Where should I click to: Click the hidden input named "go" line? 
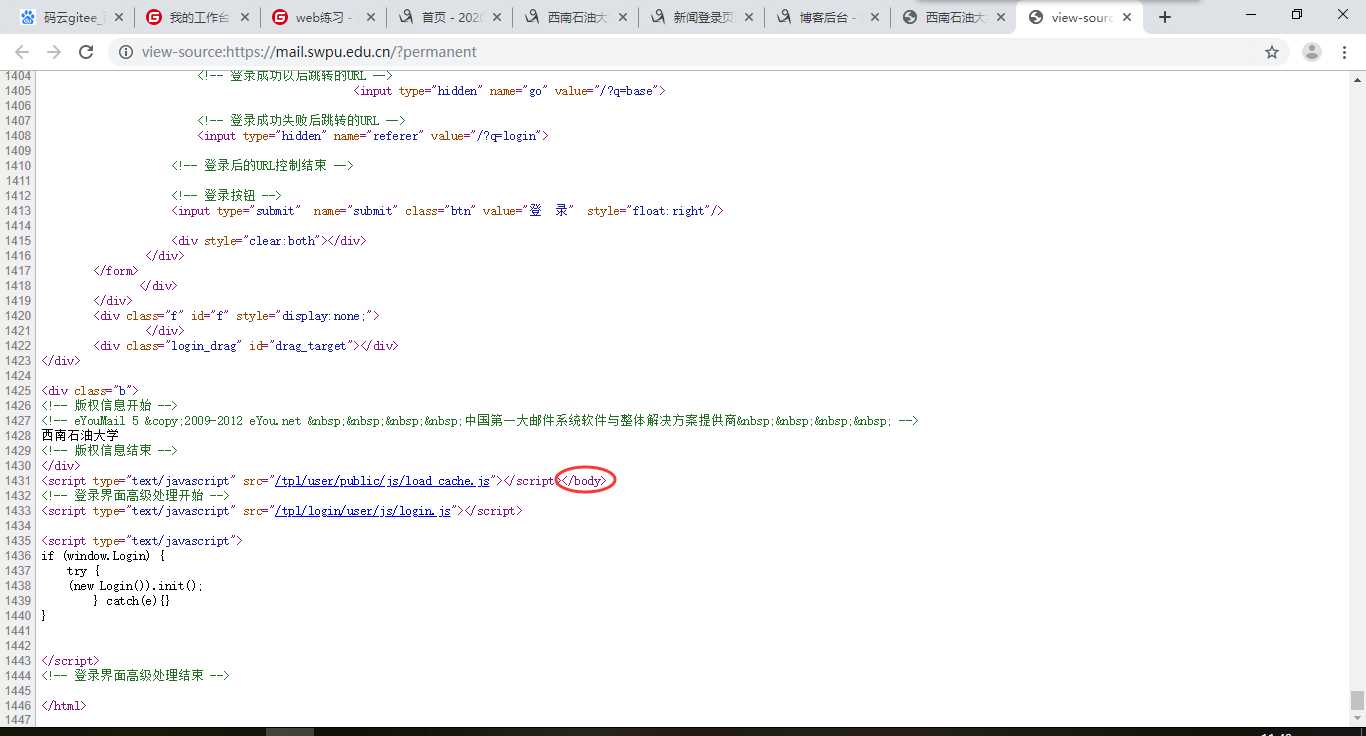click(x=509, y=91)
